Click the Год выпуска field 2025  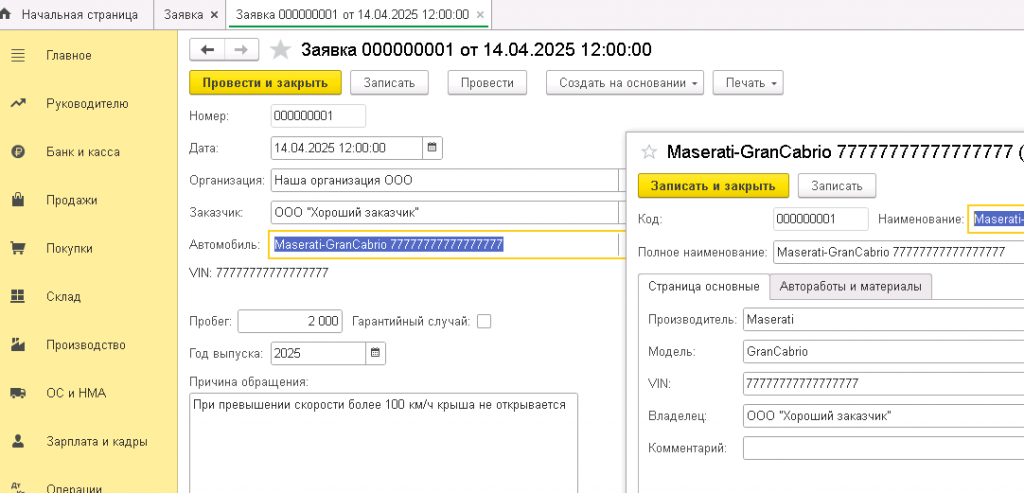click(x=318, y=353)
